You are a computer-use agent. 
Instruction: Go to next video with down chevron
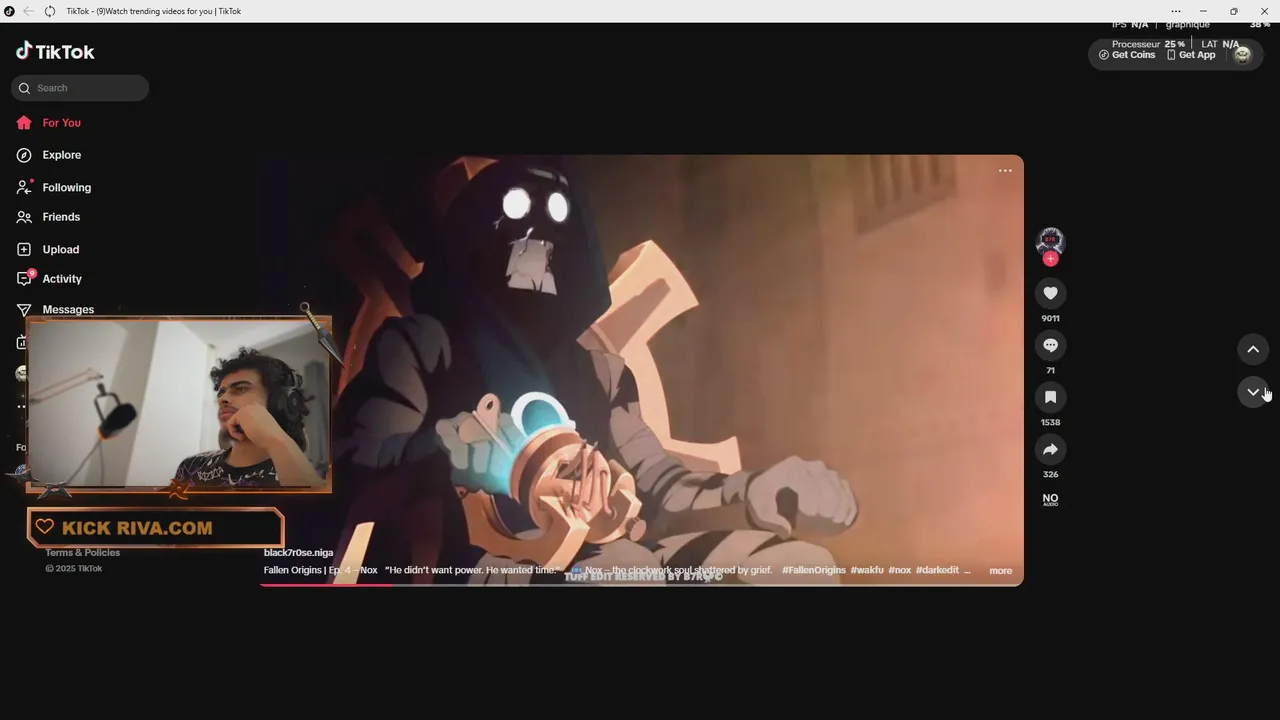tap(1253, 392)
